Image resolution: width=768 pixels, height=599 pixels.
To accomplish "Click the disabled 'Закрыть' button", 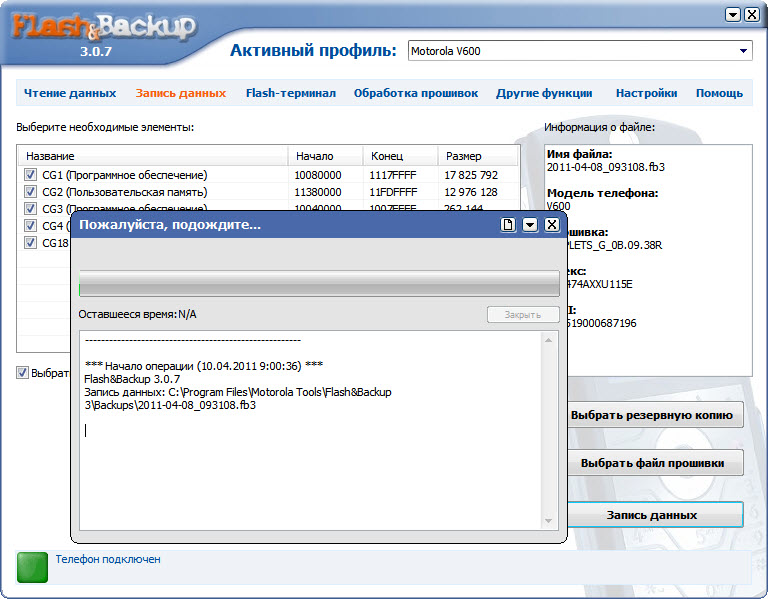I will (x=523, y=314).
